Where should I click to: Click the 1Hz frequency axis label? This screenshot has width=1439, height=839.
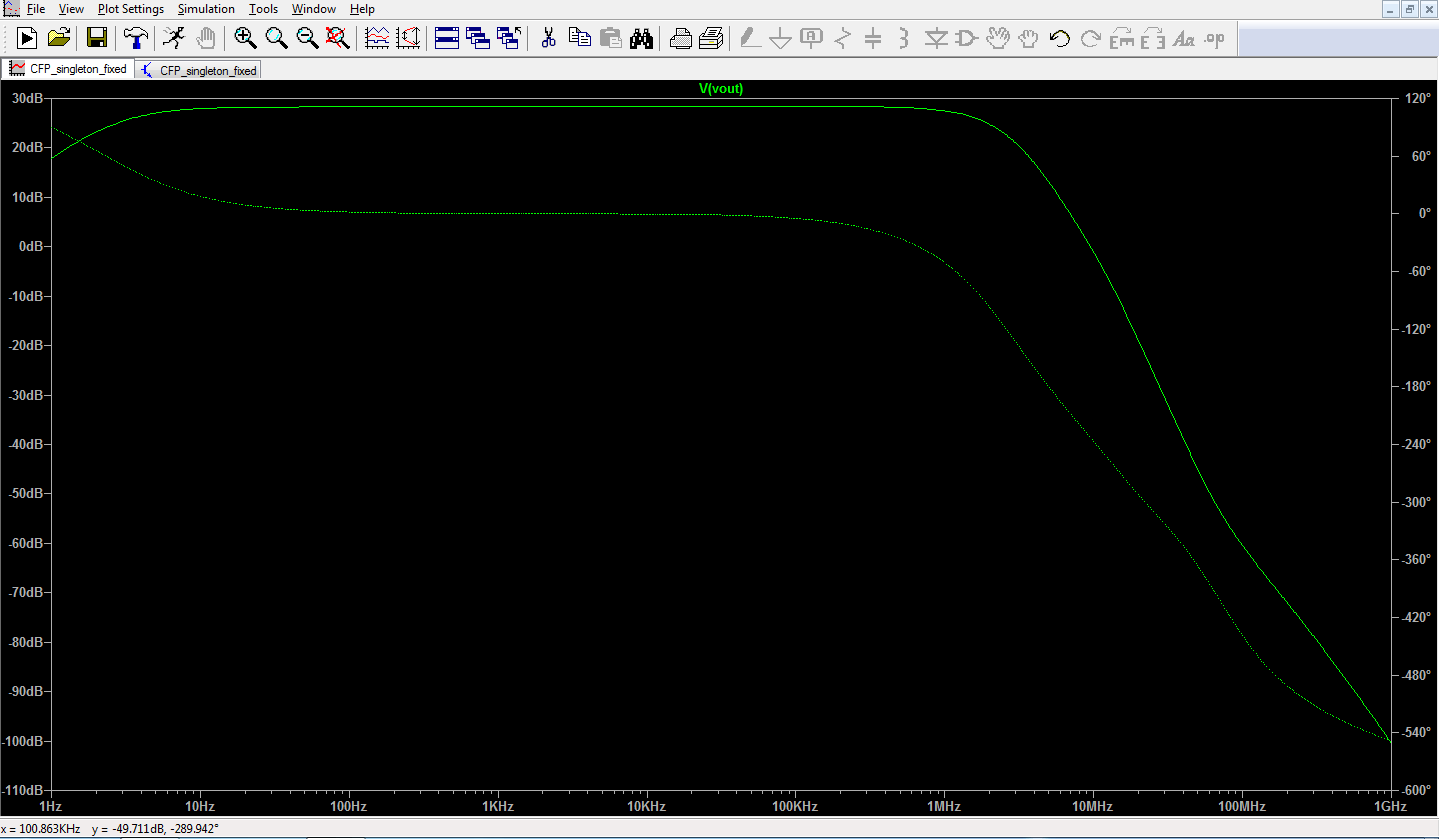(x=50, y=806)
